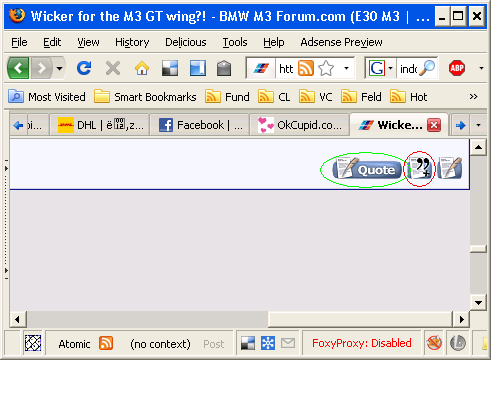491x396 pixels.
Task: Open the Most Visited bookmarks
Action: coord(47,97)
